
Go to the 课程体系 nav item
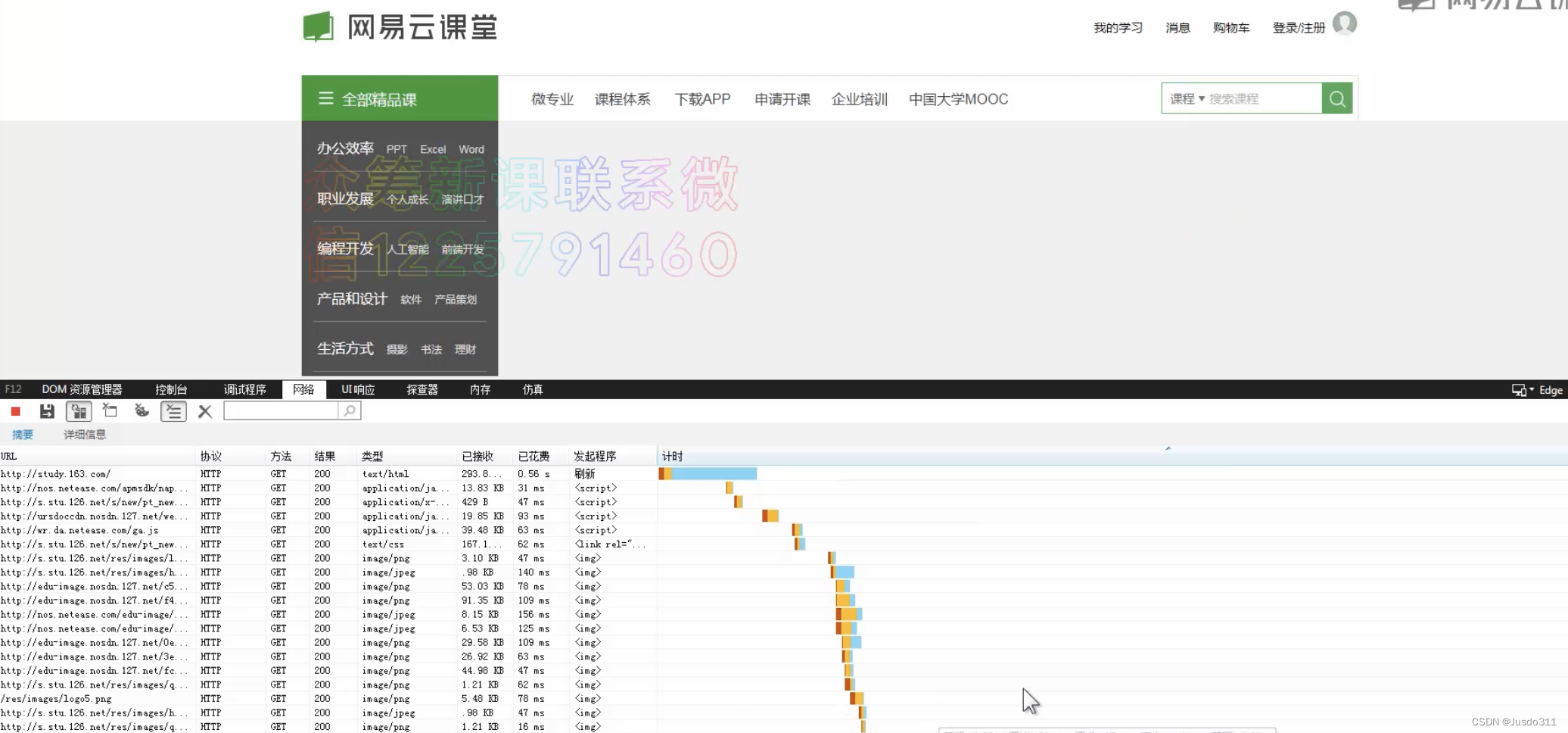(622, 99)
